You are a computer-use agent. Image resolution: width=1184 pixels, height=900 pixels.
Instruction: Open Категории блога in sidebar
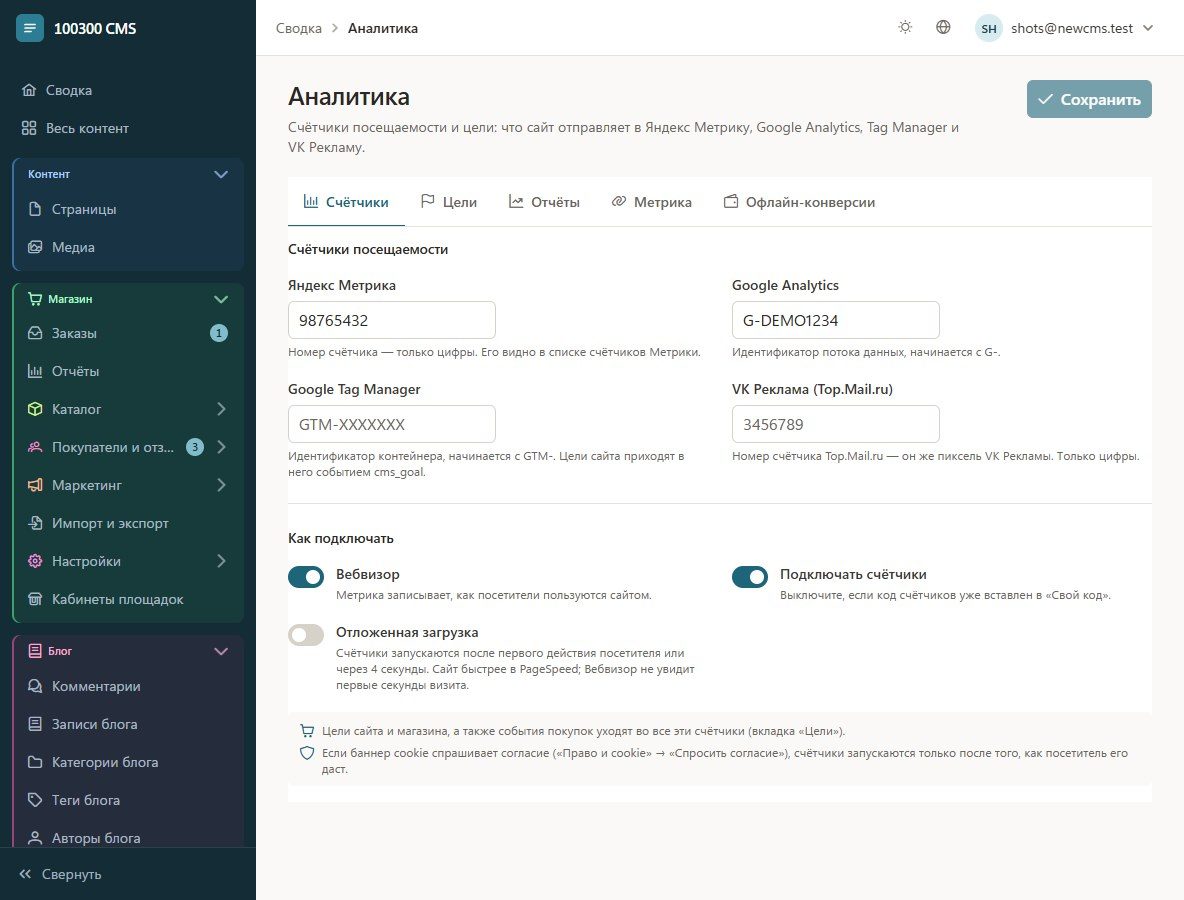[128, 763]
